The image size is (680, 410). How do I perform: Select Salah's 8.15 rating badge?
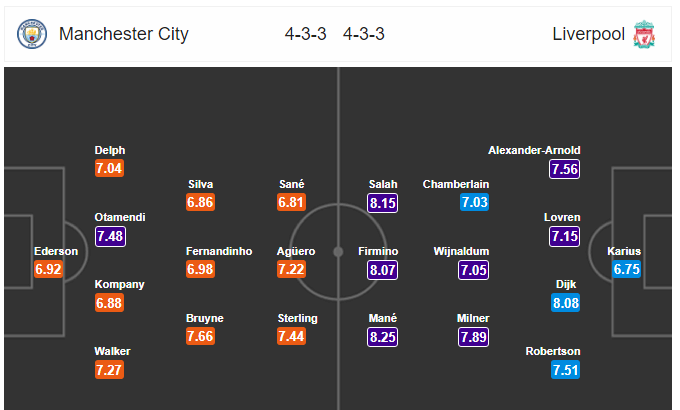[382, 203]
